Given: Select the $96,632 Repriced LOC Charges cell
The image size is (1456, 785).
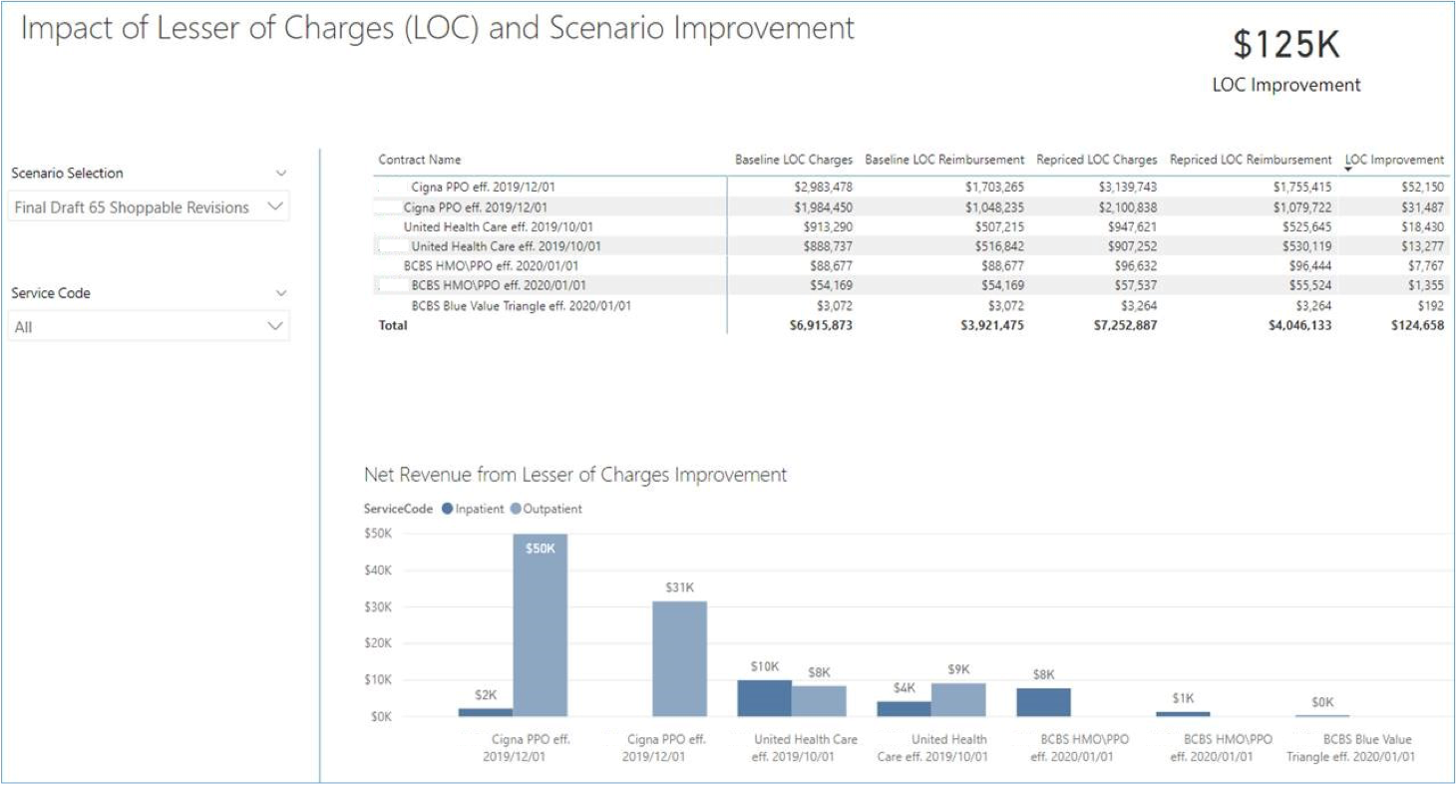Looking at the screenshot, I should pos(1135,266).
